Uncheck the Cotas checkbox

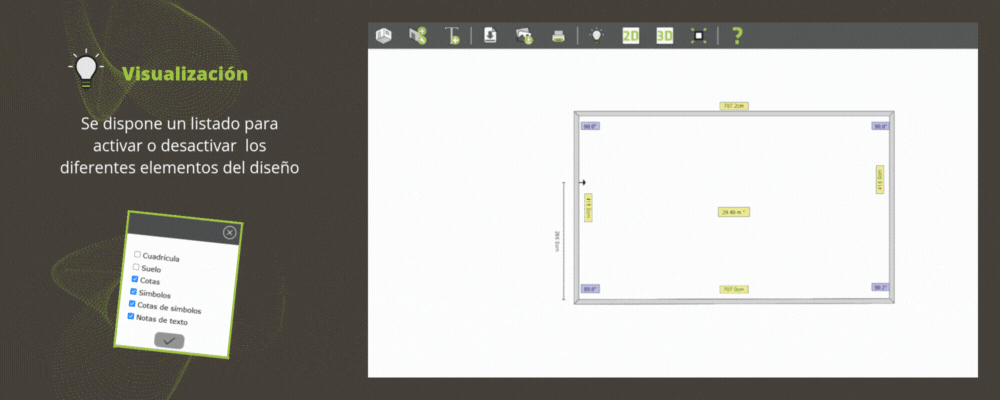point(134,279)
